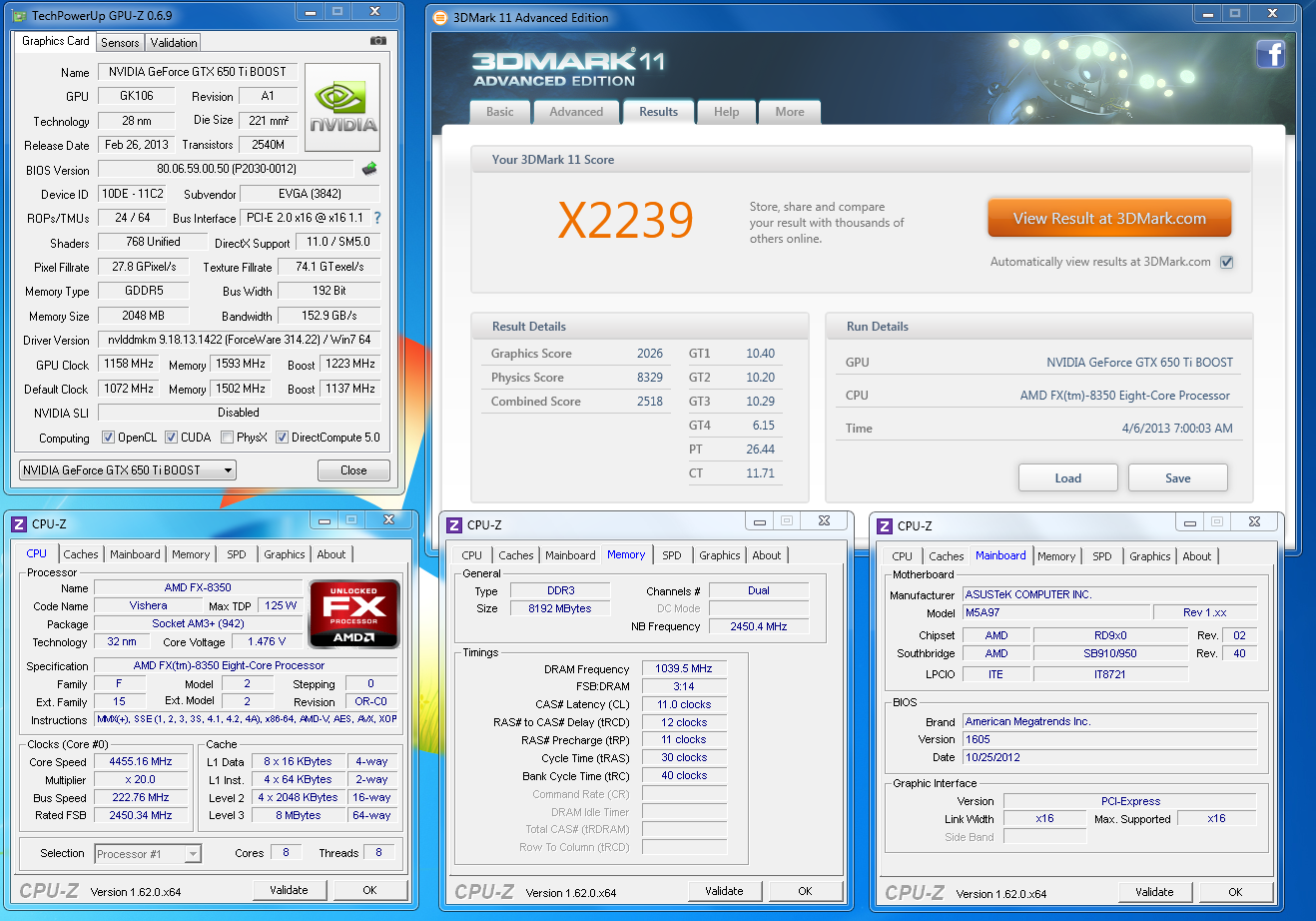This screenshot has height=921, width=1316.
Task: Click the BIOS save chip icon in GPU-Z
Action: (x=369, y=169)
